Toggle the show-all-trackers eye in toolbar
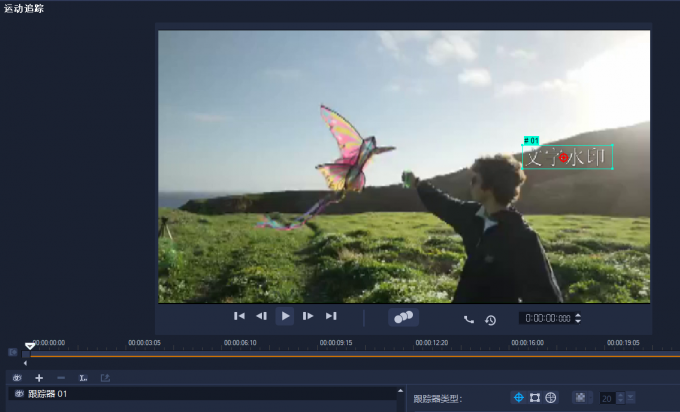This screenshot has width=680, height=412. point(17,378)
